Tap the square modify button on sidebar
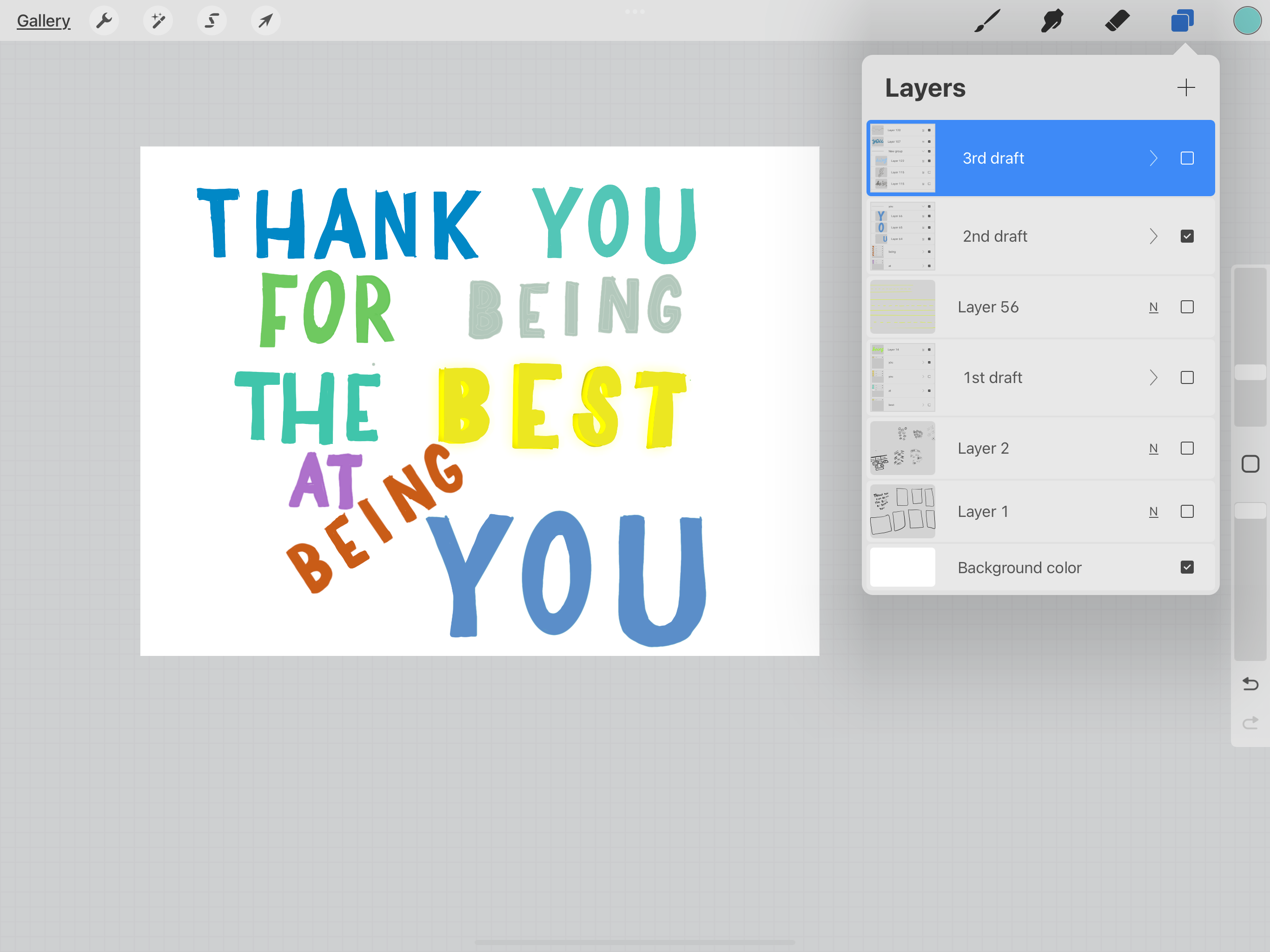 pyautogui.click(x=1250, y=464)
